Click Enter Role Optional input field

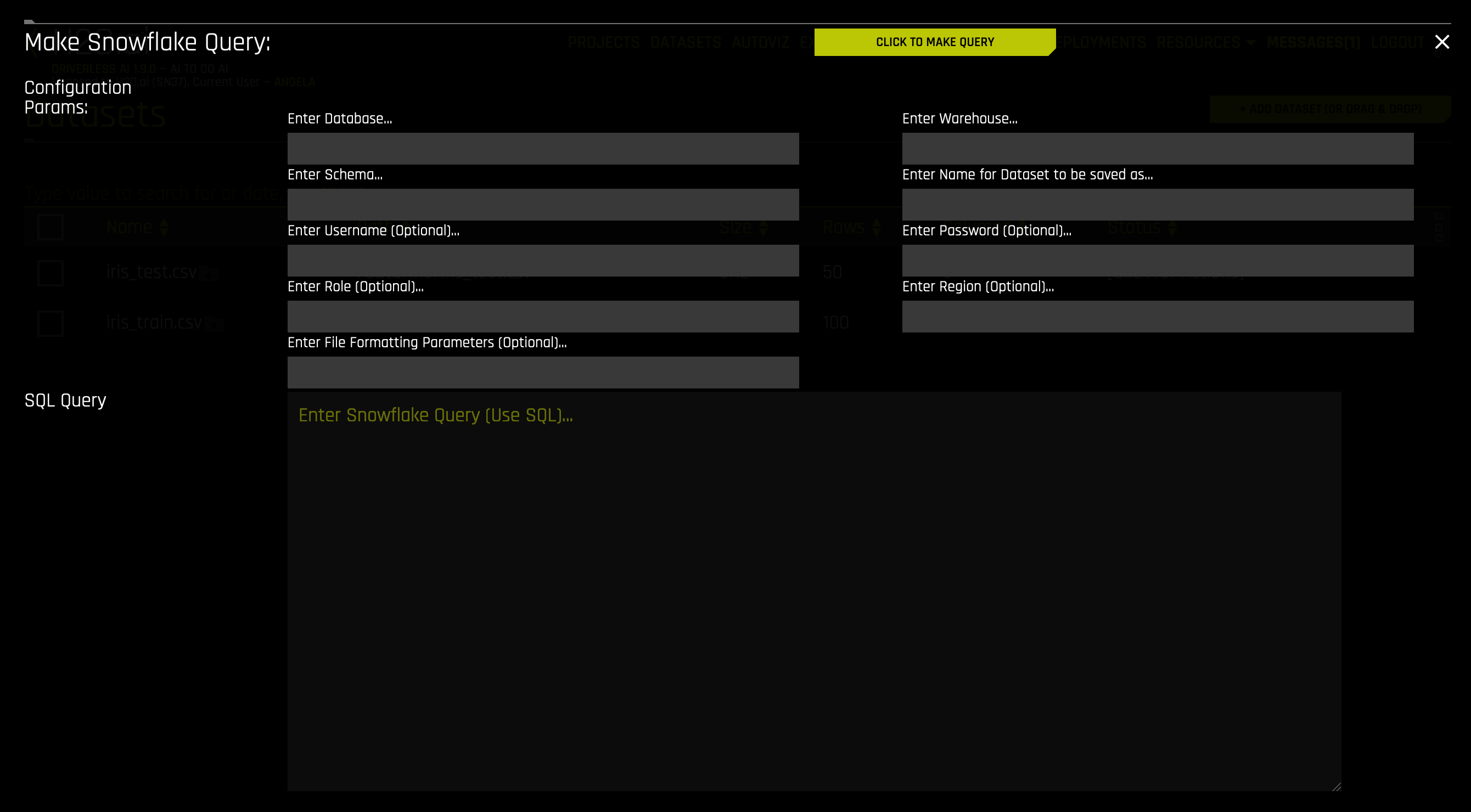pos(543,315)
